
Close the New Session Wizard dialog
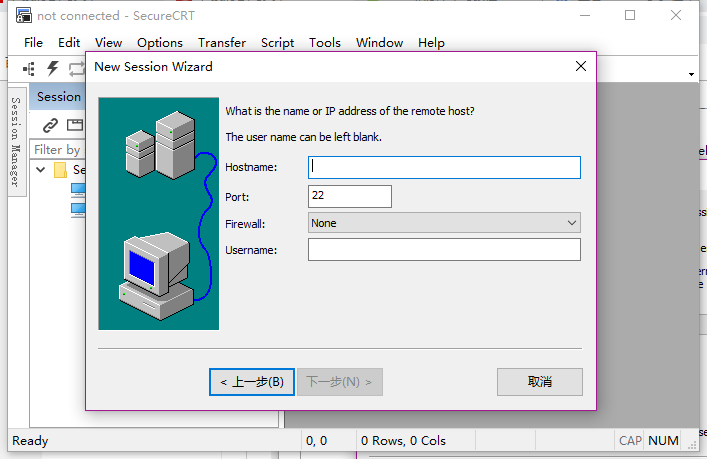[581, 66]
